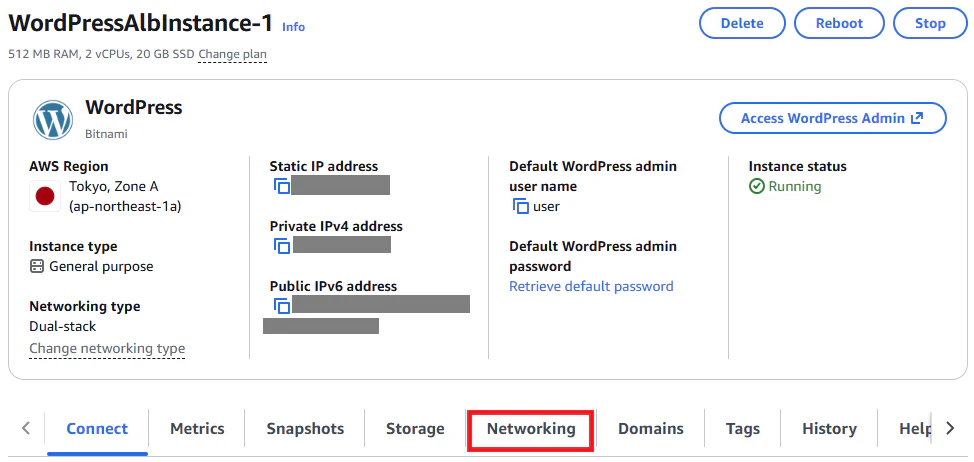Viewport: 974px width, 462px height.
Task: Click the Change plan link
Action: pyautogui.click(x=232, y=55)
